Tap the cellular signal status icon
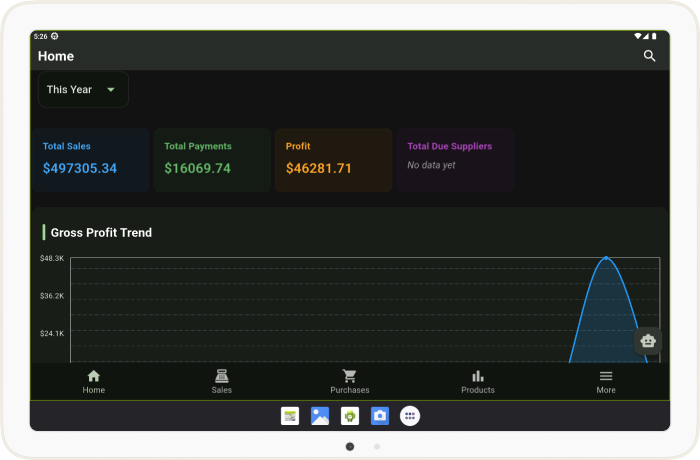 point(646,36)
